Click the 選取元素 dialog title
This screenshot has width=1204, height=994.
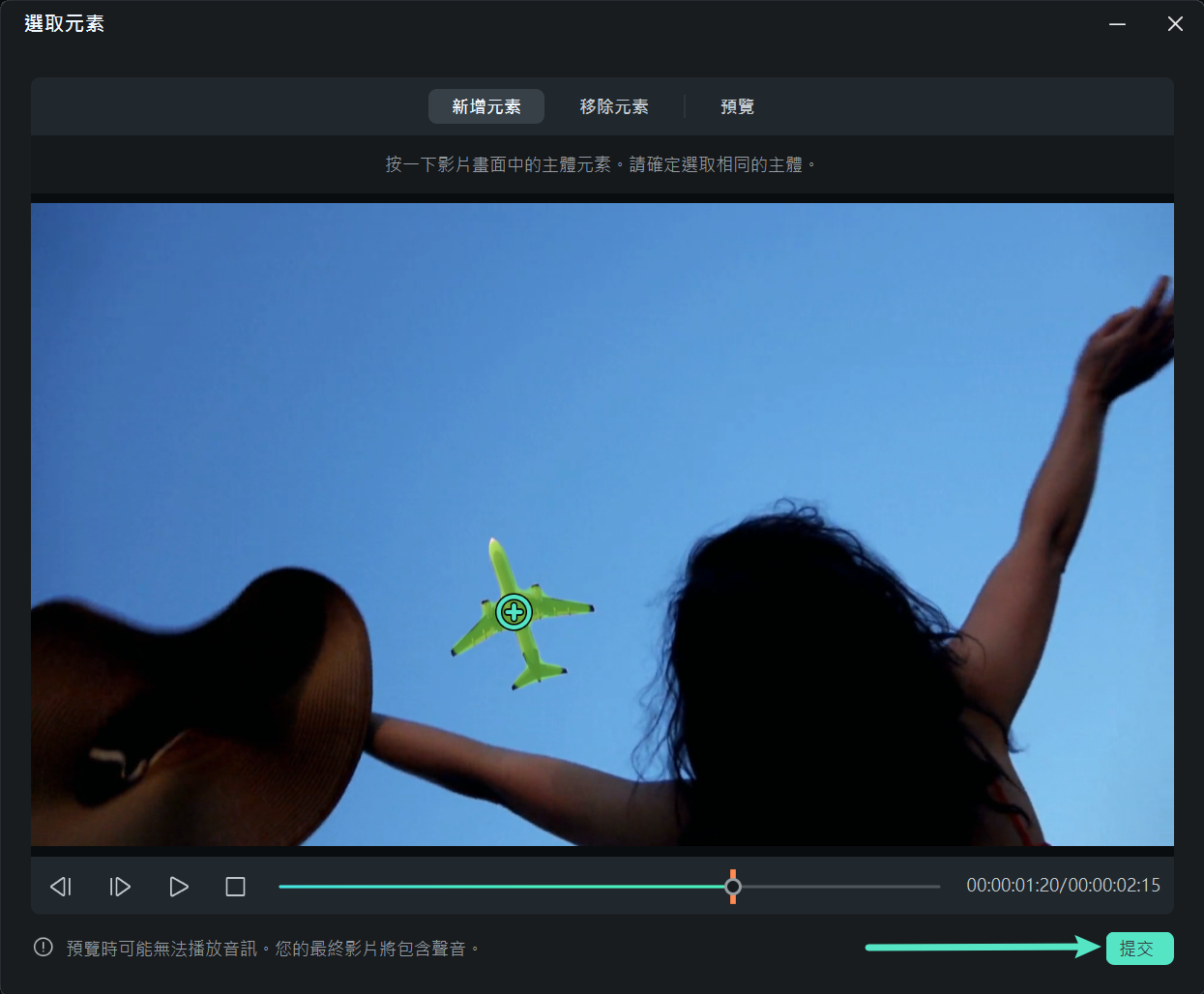[64, 22]
